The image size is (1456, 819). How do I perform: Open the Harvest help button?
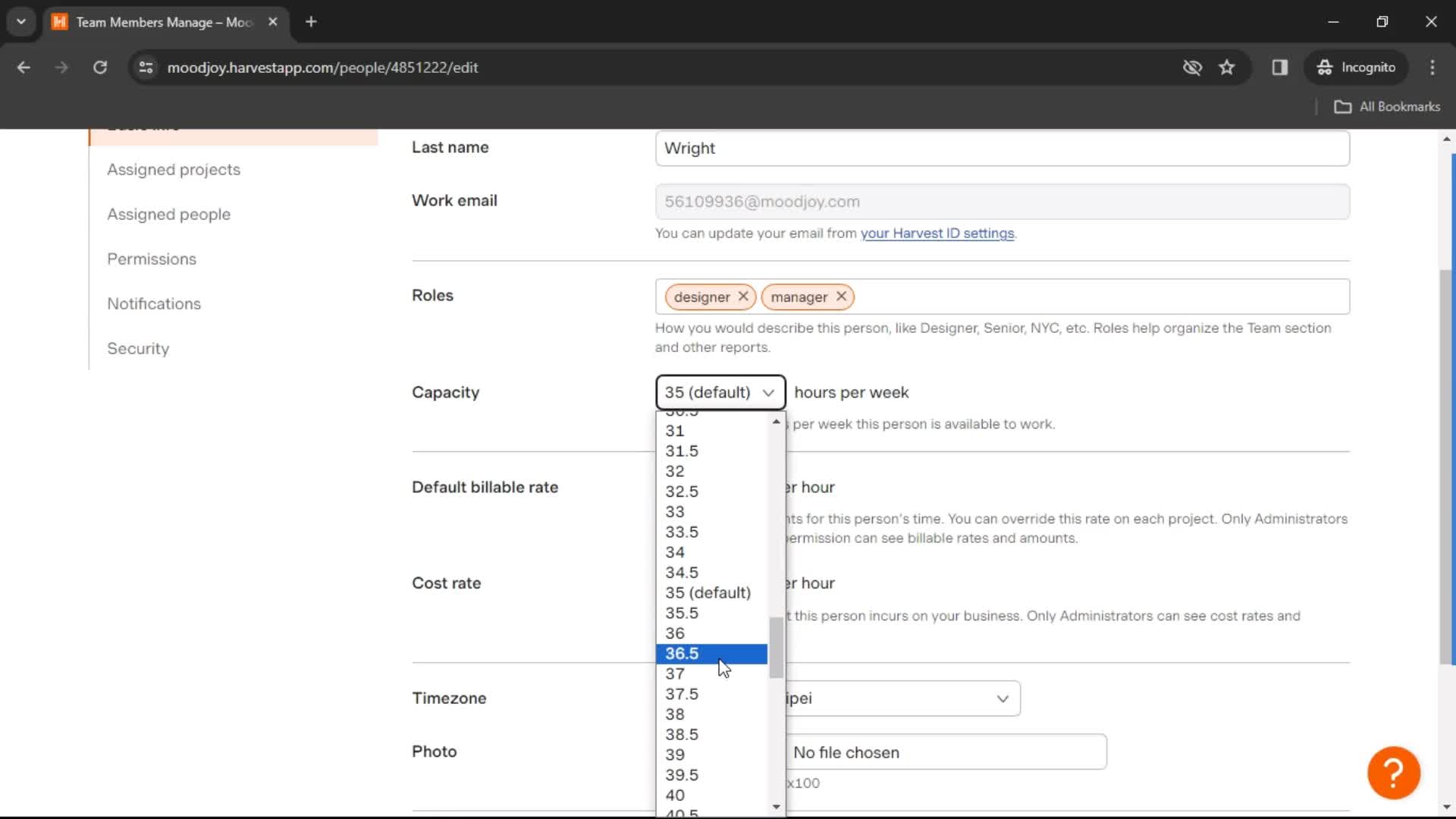[x=1393, y=773]
